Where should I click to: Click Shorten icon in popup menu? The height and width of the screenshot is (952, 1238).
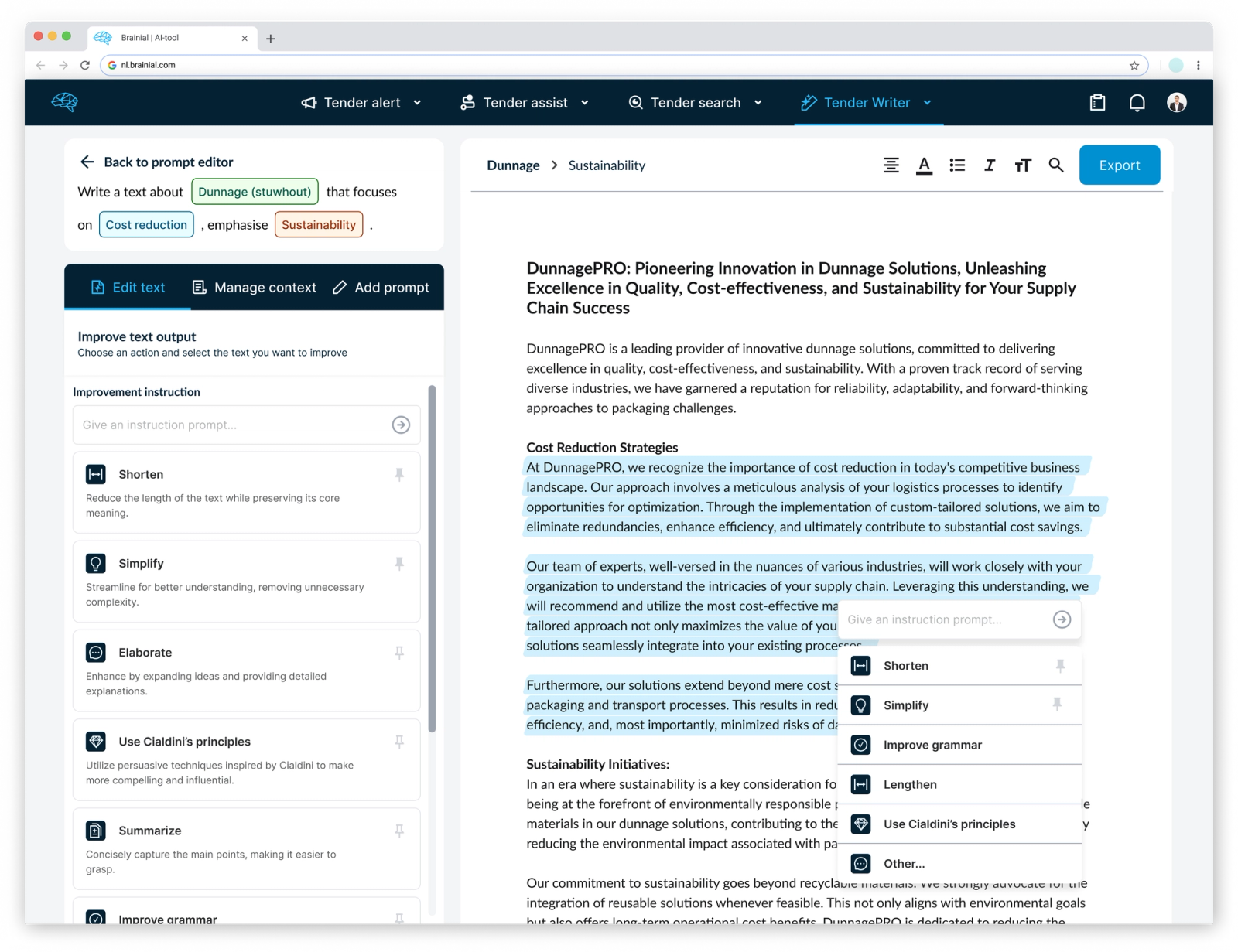coord(860,665)
